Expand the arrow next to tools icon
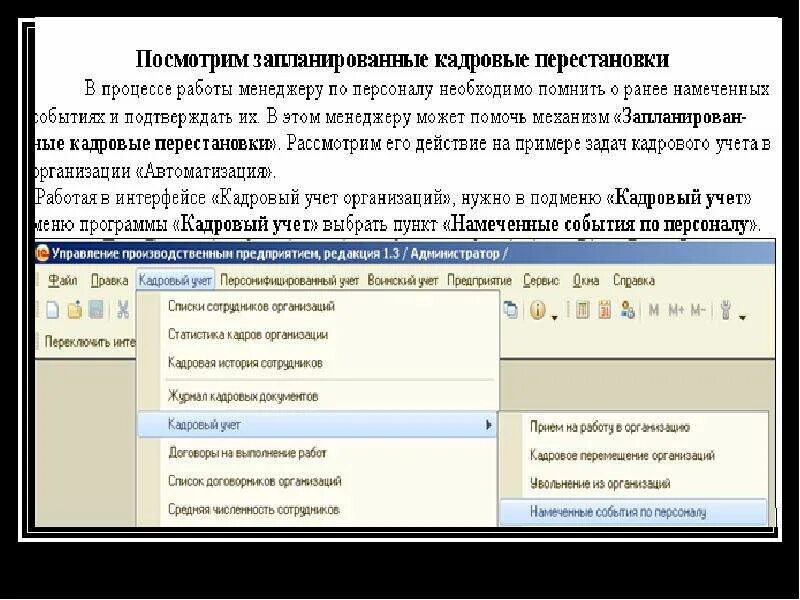 (x=742, y=317)
